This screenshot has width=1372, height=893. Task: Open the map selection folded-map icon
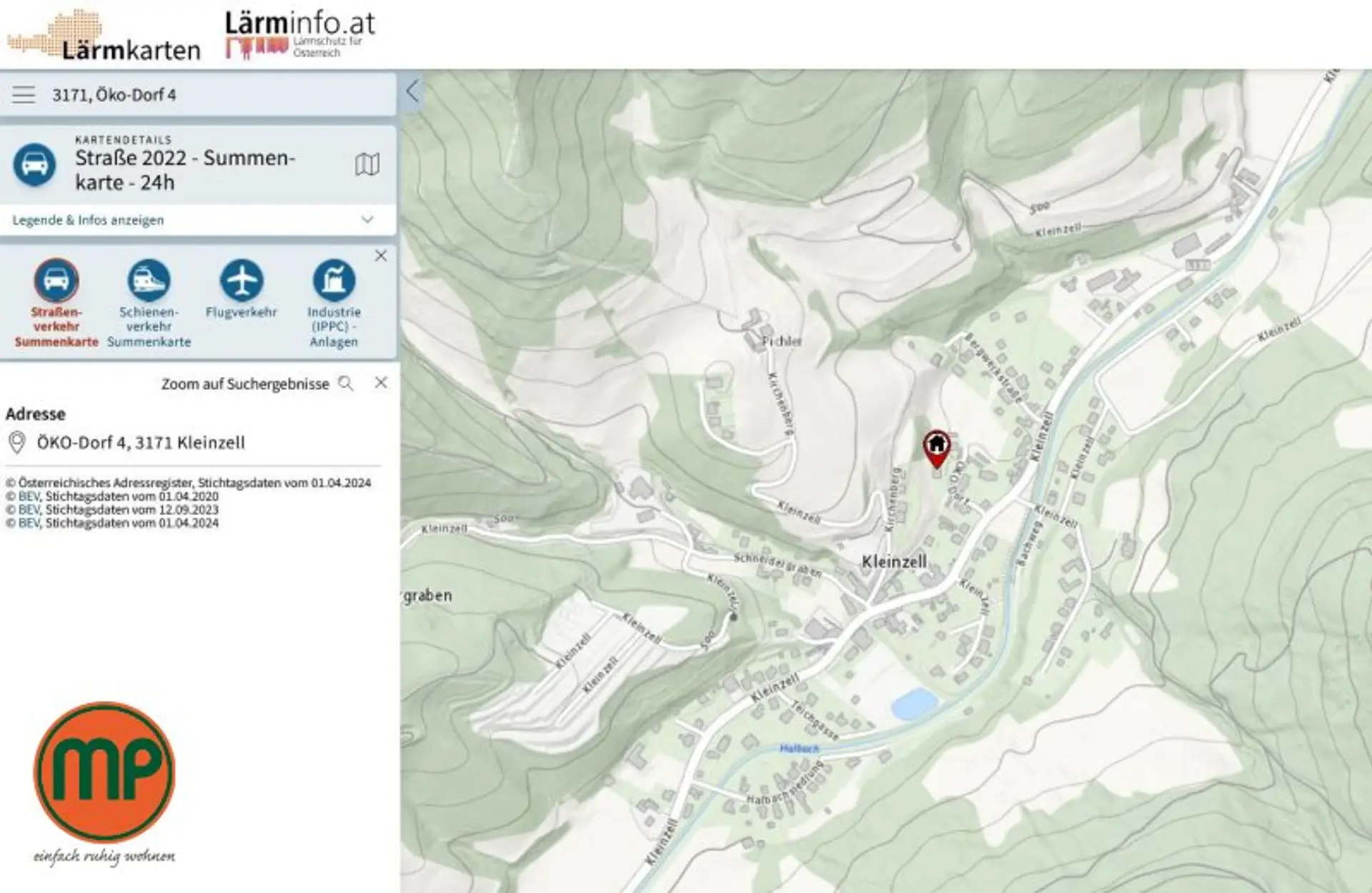367,165
